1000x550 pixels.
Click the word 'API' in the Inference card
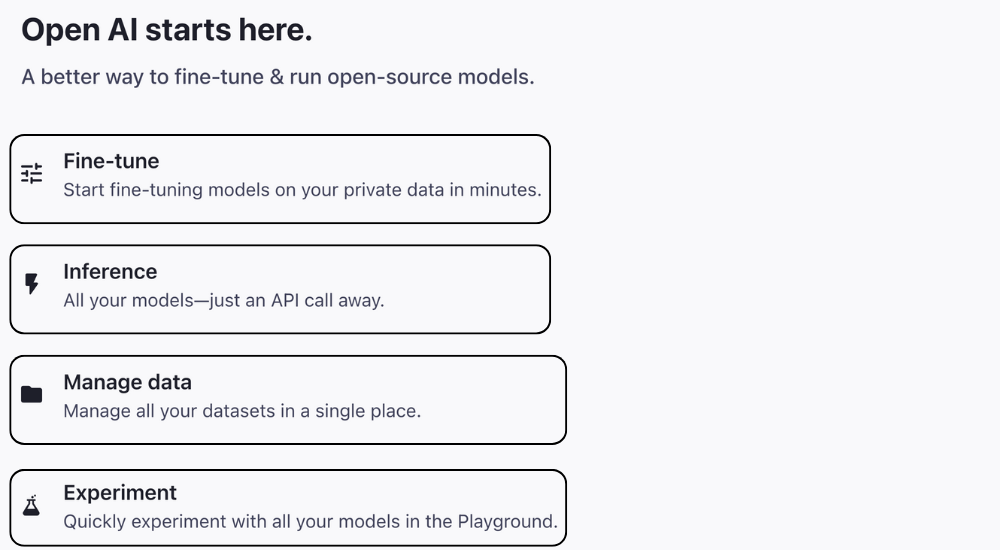point(285,300)
